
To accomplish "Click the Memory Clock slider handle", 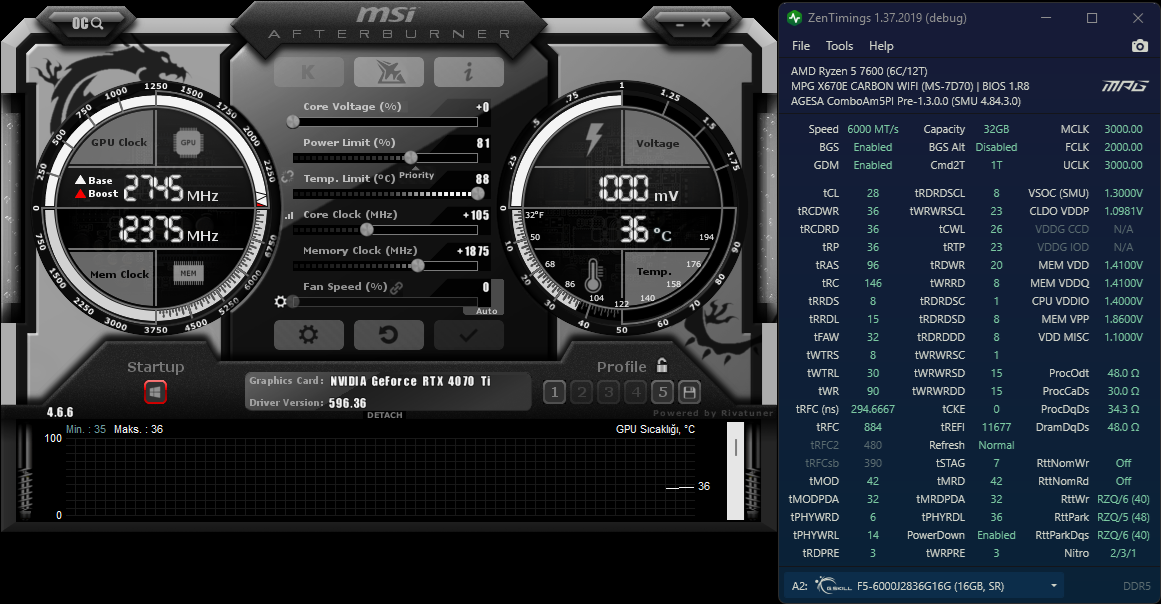I will click(x=418, y=266).
